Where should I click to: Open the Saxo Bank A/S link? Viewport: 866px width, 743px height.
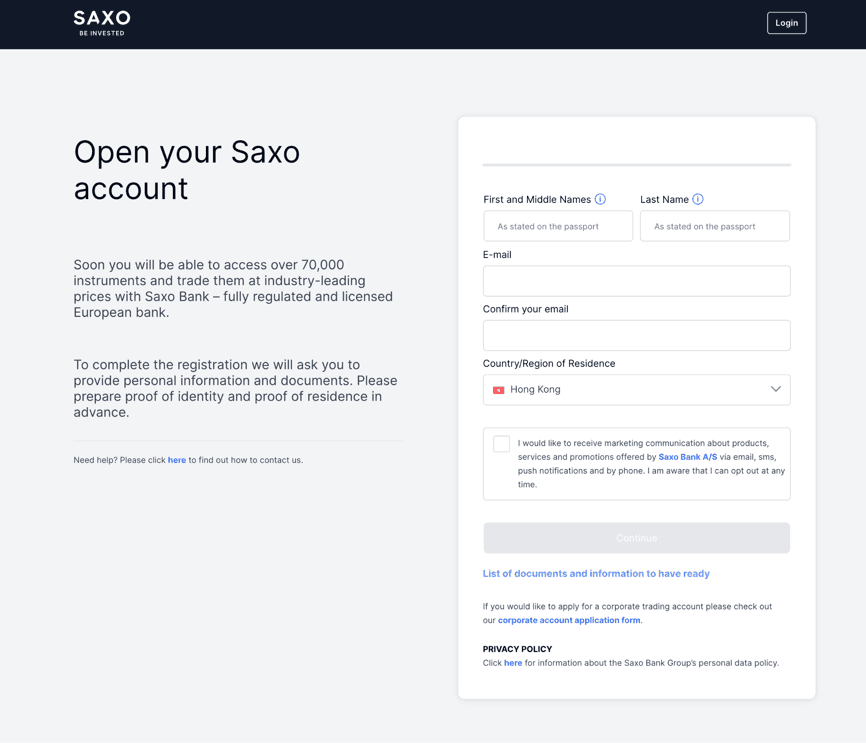687,457
